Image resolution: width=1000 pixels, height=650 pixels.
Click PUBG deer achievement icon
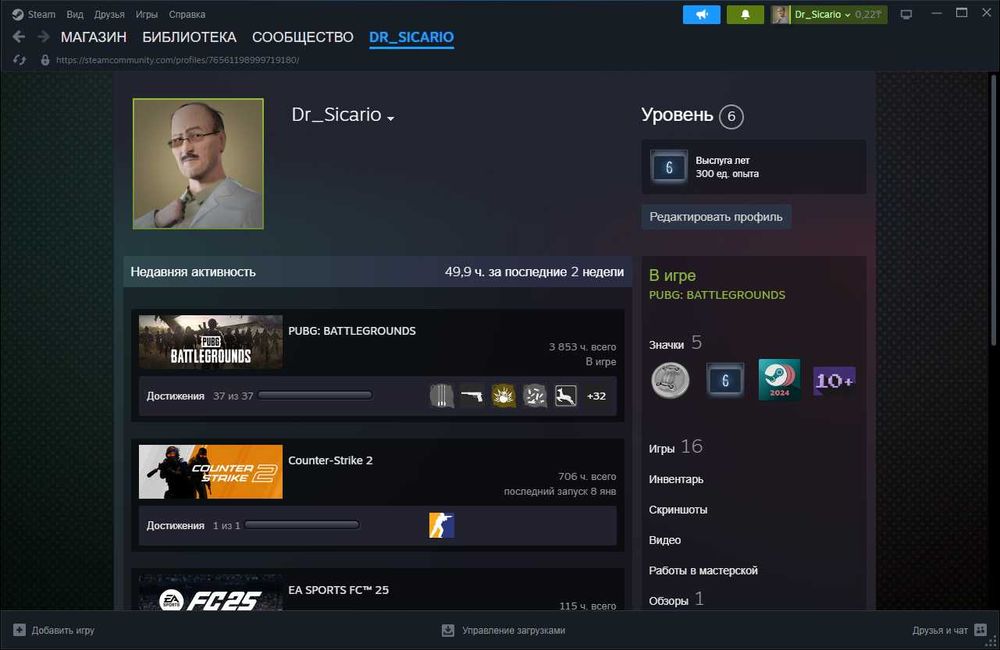pyautogui.click(x=566, y=395)
